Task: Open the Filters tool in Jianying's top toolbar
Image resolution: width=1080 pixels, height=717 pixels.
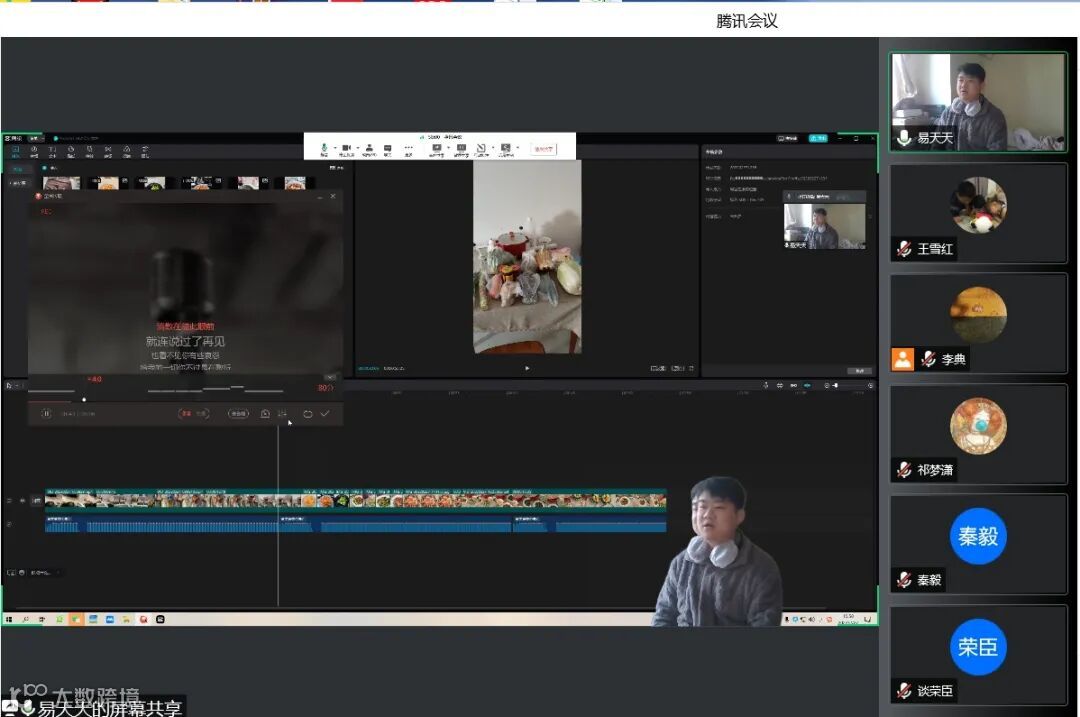Action: coord(127,152)
